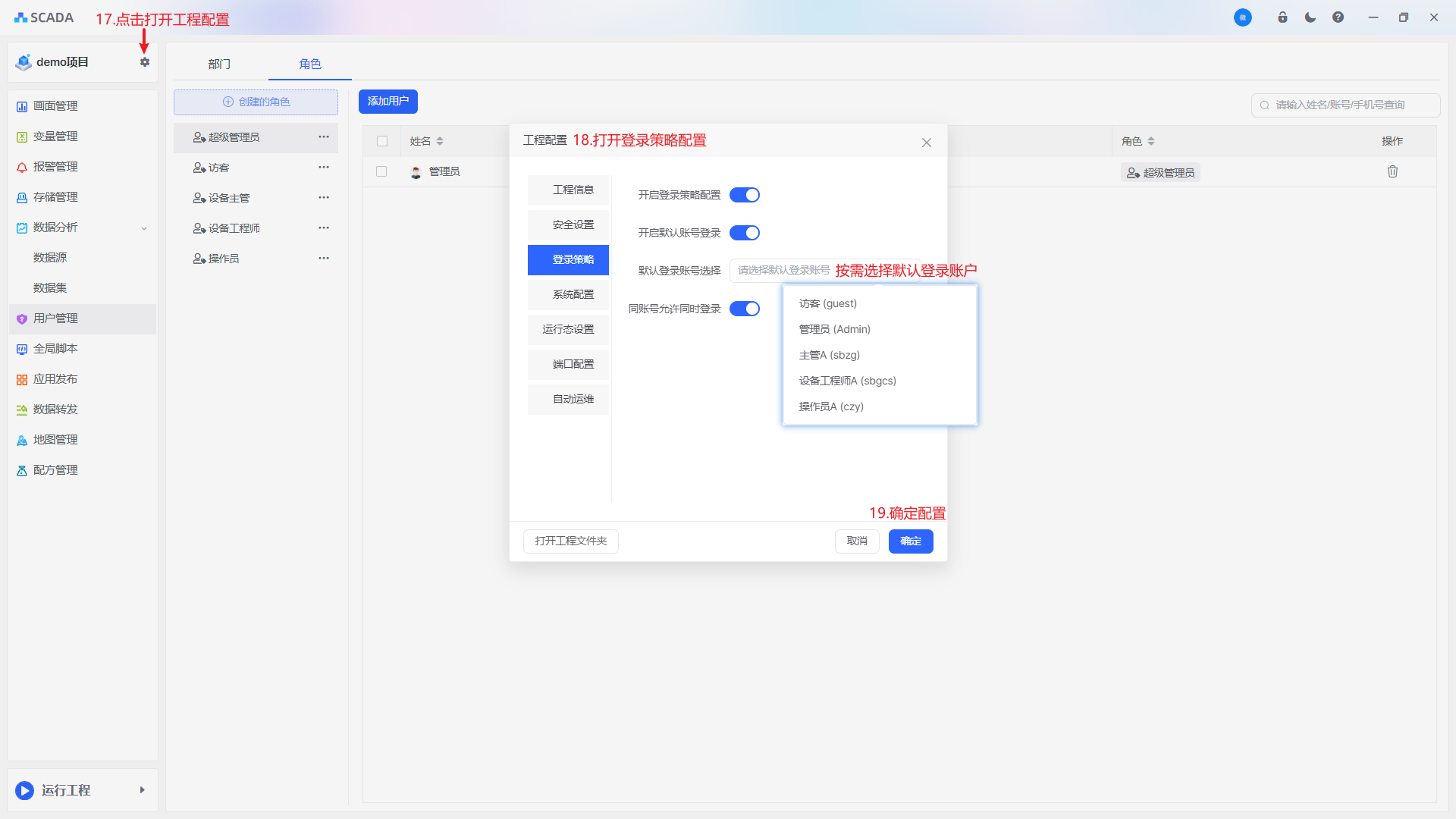Open 安全设置 section in dialog

click(573, 224)
